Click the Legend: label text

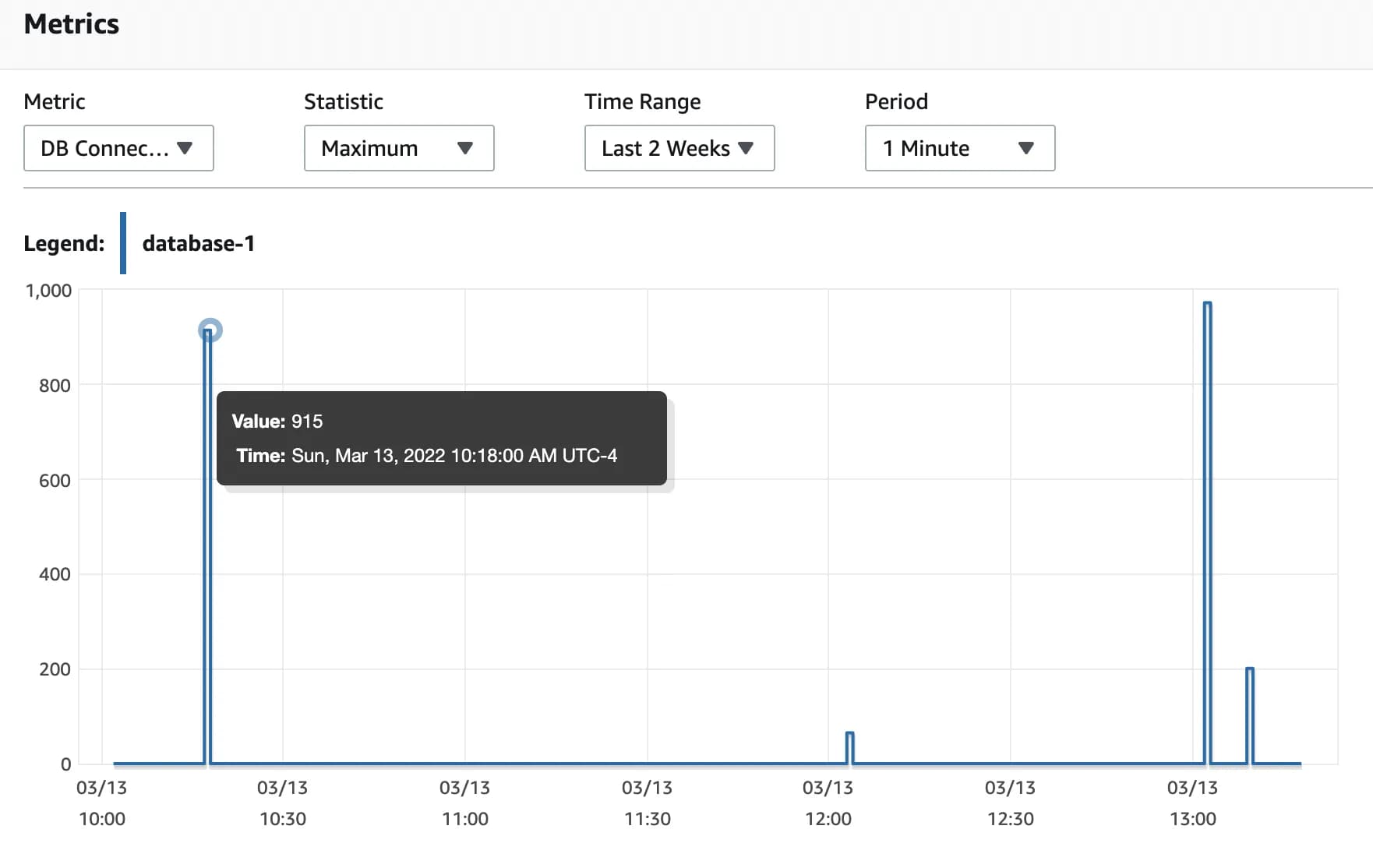(64, 244)
